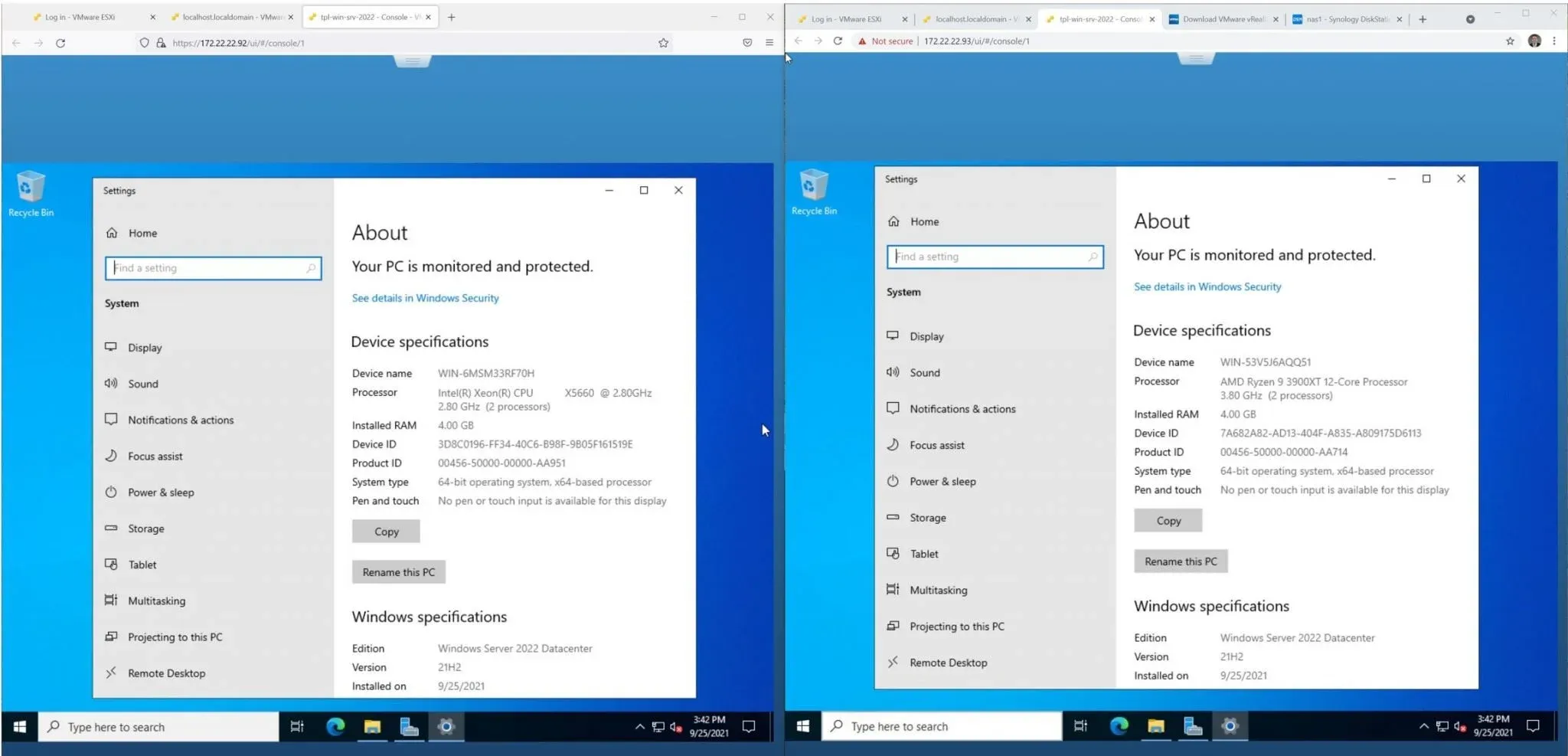Expand the console toolbar handle in left browser

(412, 61)
